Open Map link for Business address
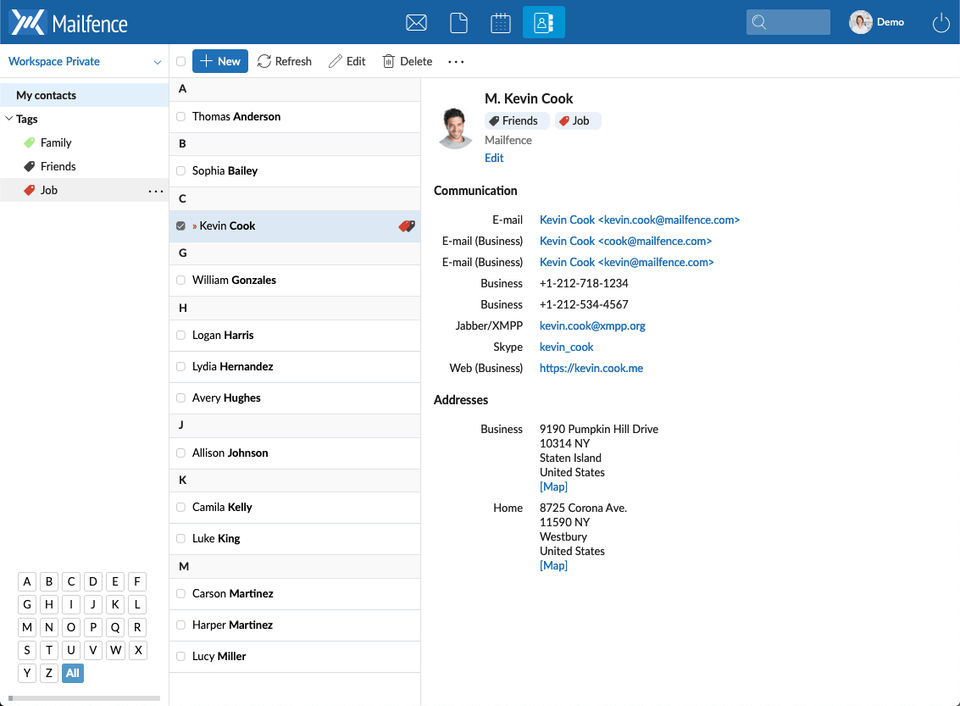 (x=553, y=487)
